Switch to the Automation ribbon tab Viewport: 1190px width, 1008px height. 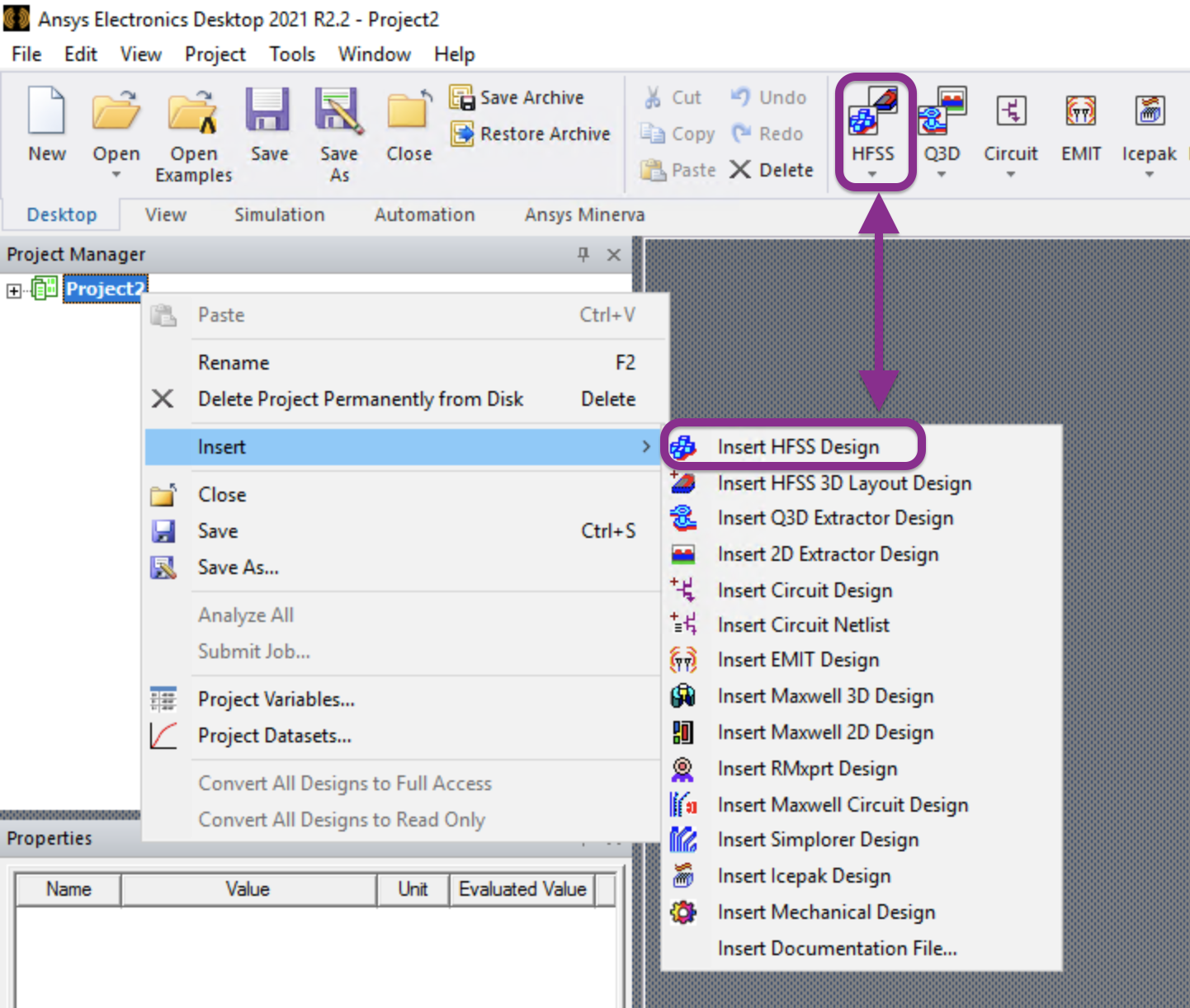pyautogui.click(x=425, y=215)
